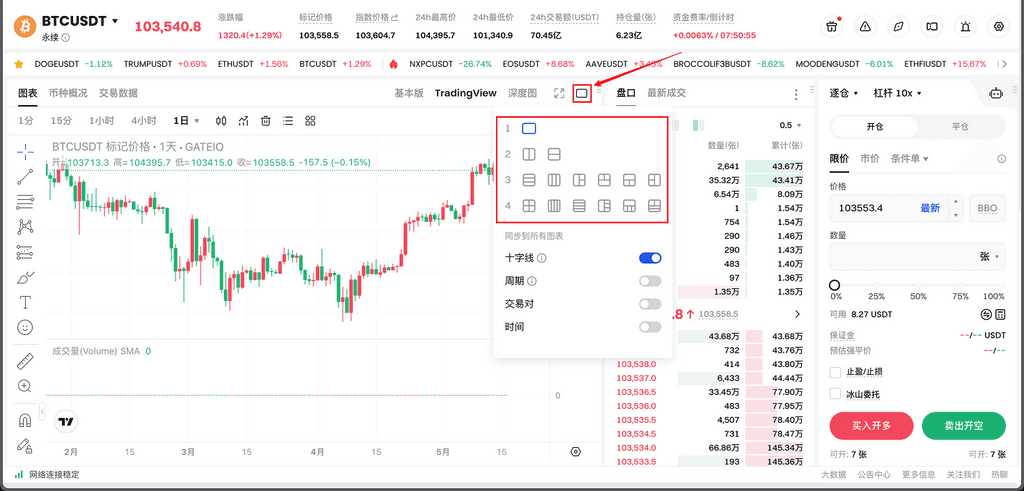1024x491 pixels.
Task: Click the fullscreen chart icon
Action: pyautogui.click(x=559, y=93)
